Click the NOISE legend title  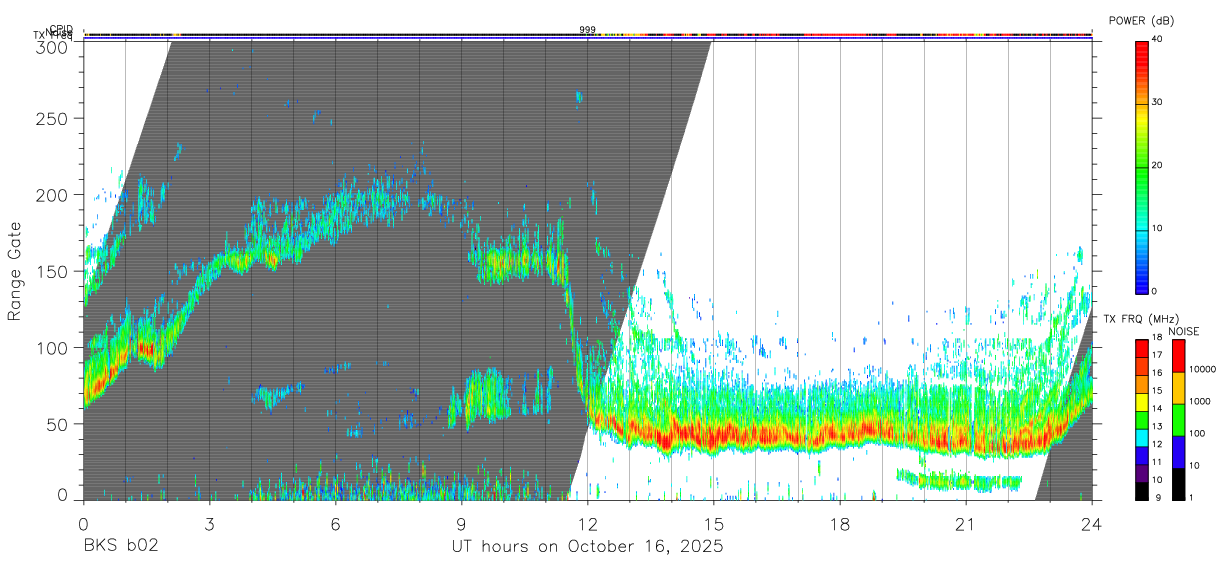tap(1183, 331)
